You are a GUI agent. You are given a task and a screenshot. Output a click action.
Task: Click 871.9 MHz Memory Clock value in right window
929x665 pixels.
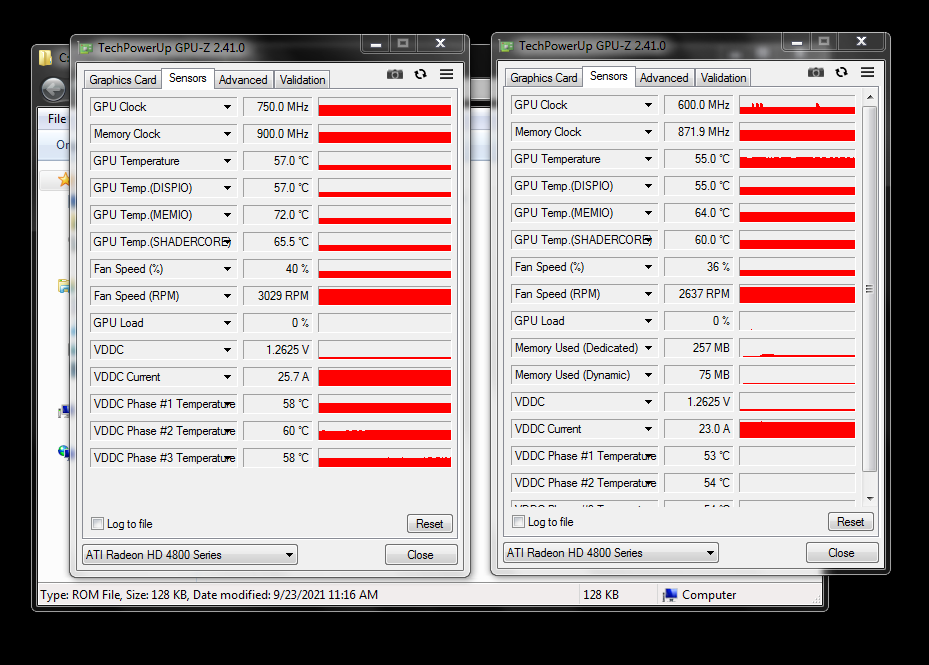pos(699,132)
